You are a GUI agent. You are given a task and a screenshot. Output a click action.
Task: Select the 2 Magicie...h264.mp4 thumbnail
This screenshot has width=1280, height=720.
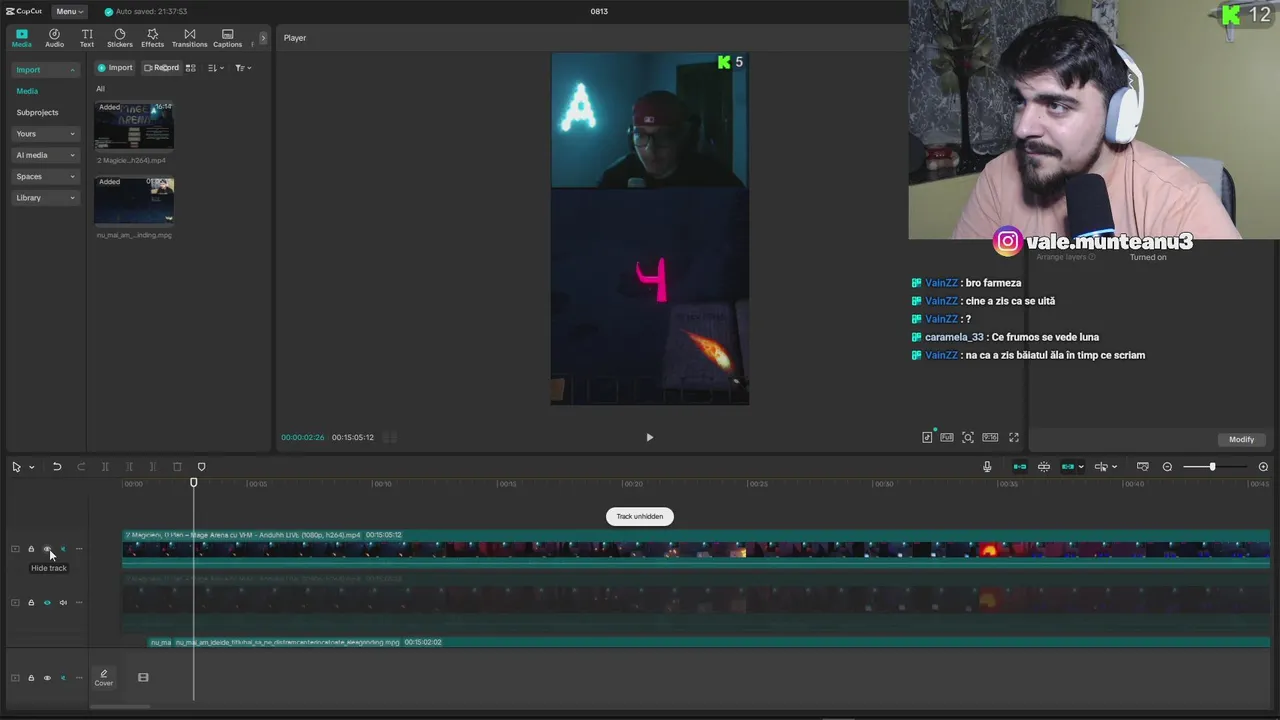tap(134, 126)
